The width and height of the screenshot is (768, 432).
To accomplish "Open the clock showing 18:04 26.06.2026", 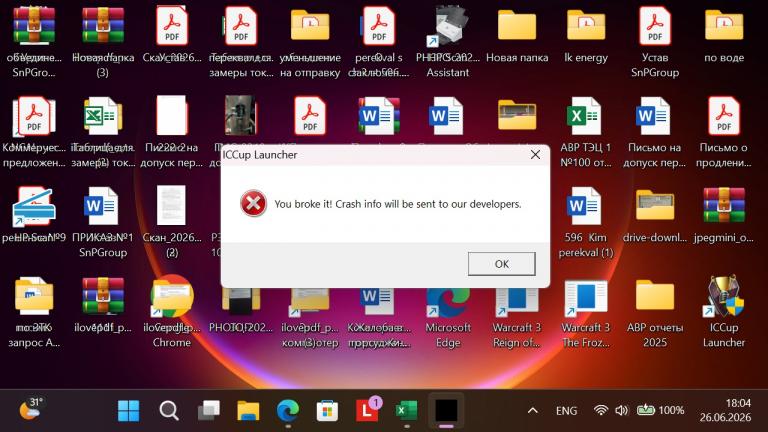I will (x=725, y=410).
